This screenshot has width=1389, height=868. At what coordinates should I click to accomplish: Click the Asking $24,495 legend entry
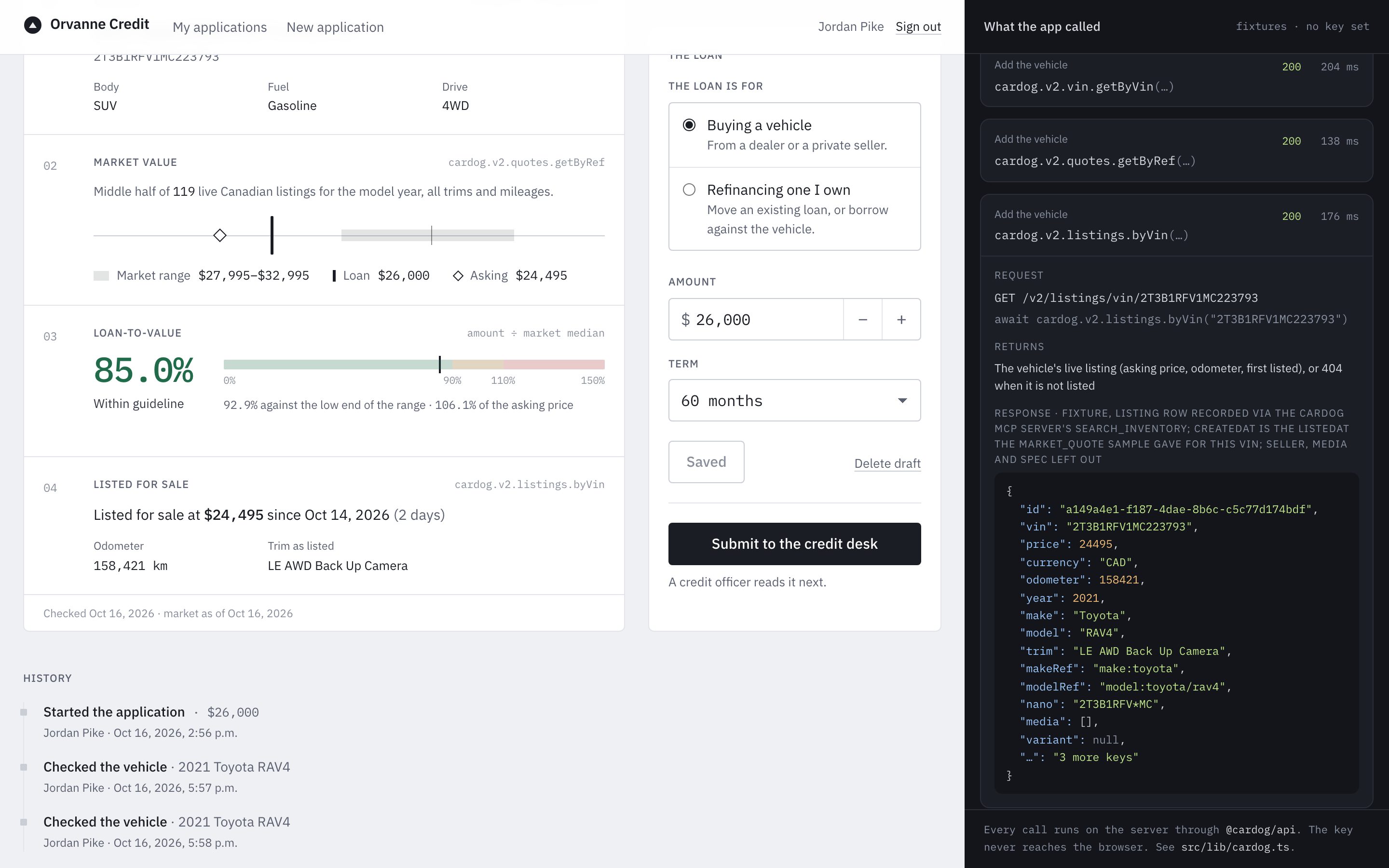click(510, 275)
